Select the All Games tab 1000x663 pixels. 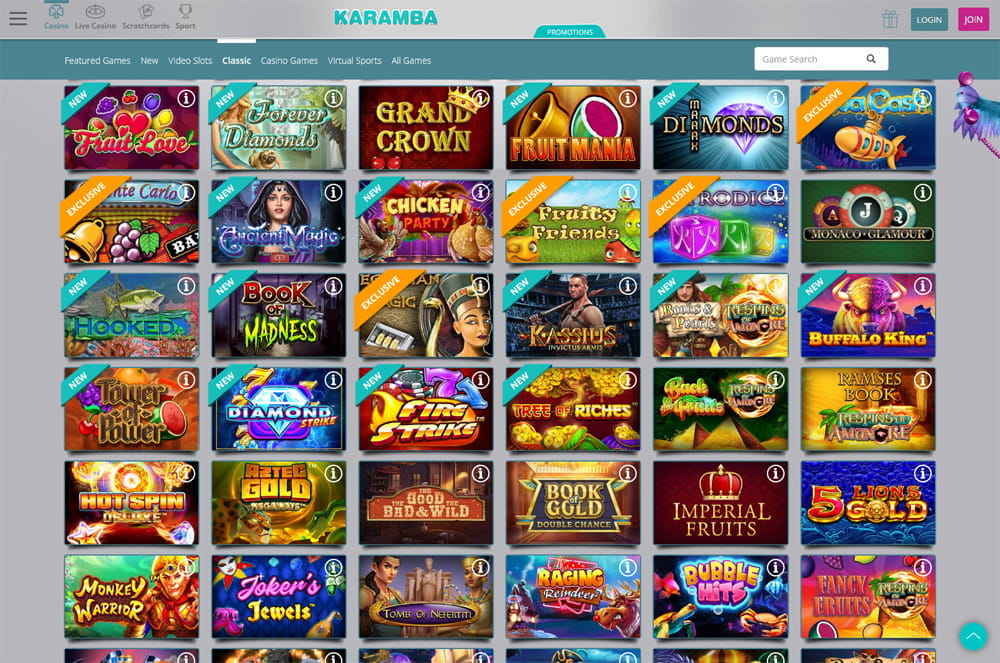(x=411, y=61)
